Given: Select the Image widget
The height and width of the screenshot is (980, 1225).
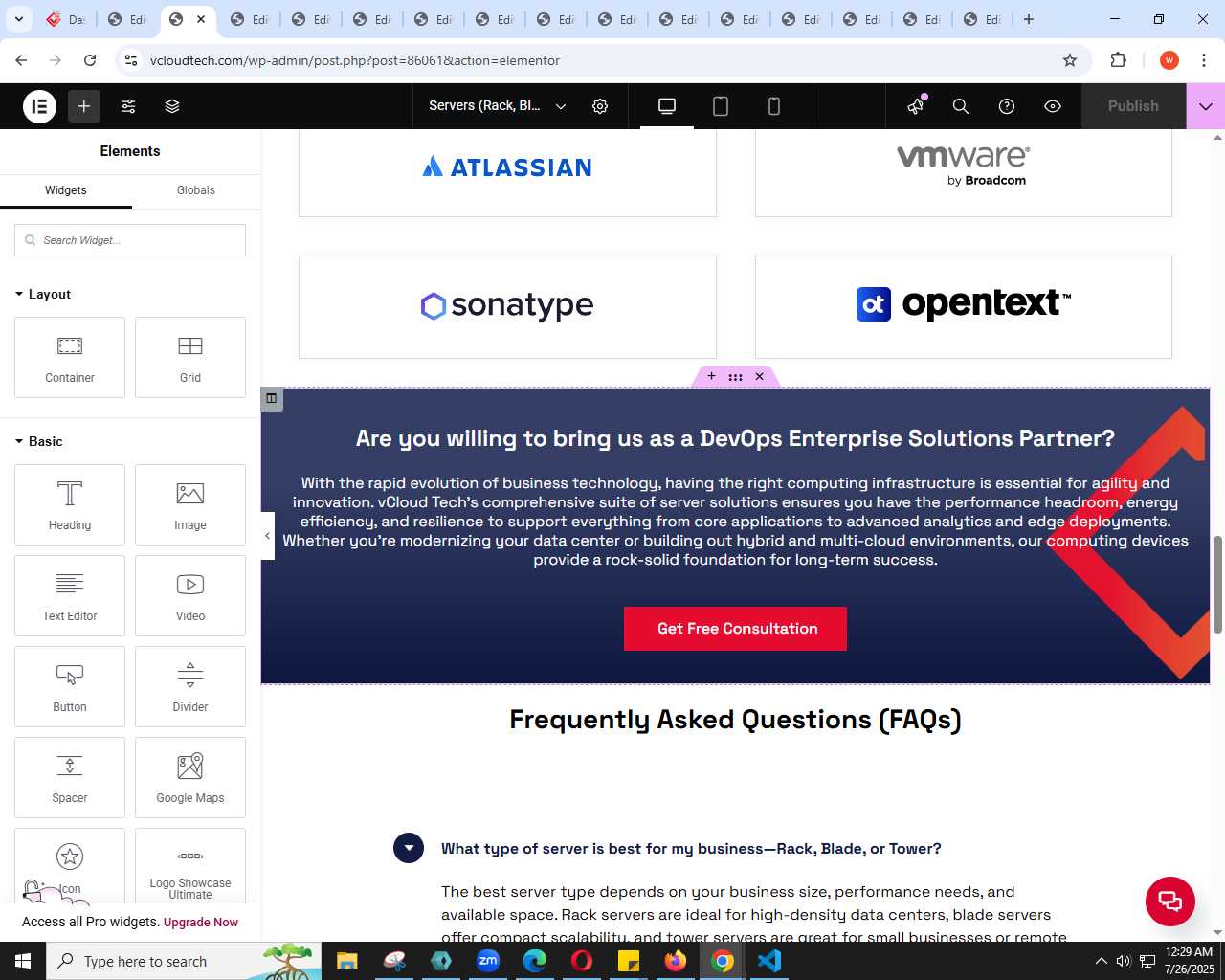Looking at the screenshot, I should 190,504.
